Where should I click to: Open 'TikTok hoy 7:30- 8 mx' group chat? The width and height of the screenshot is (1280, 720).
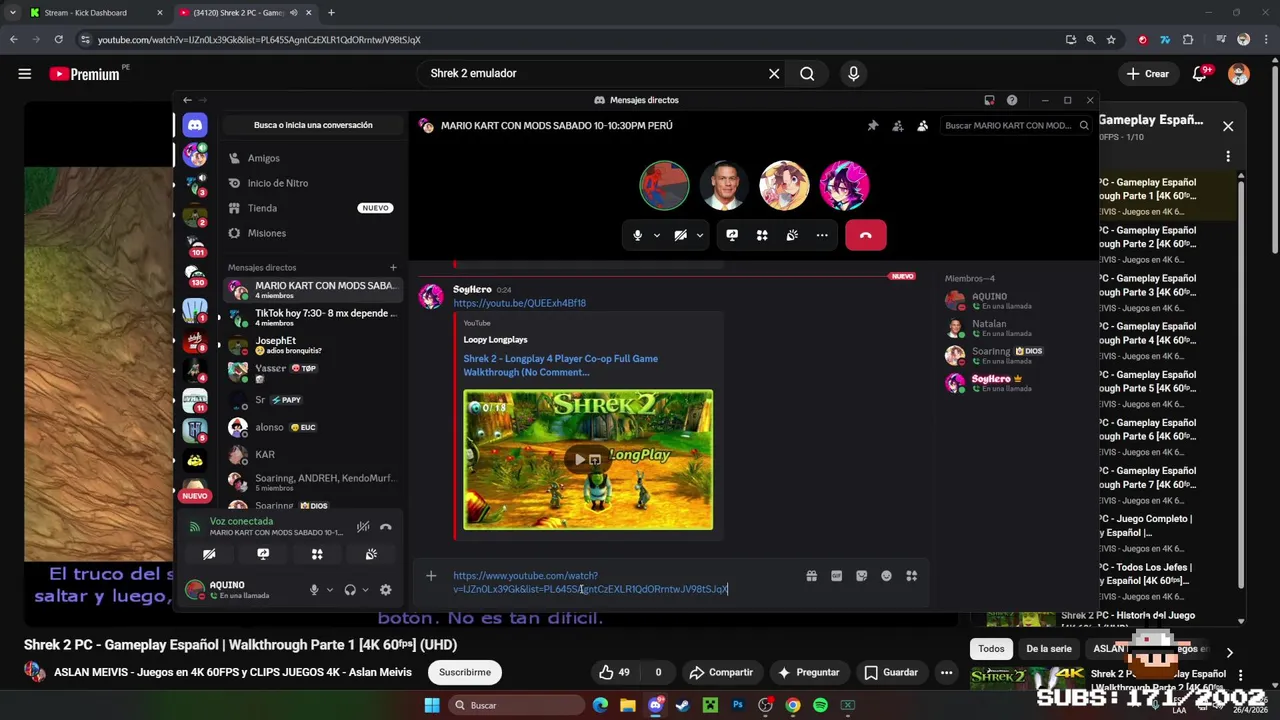(312, 318)
